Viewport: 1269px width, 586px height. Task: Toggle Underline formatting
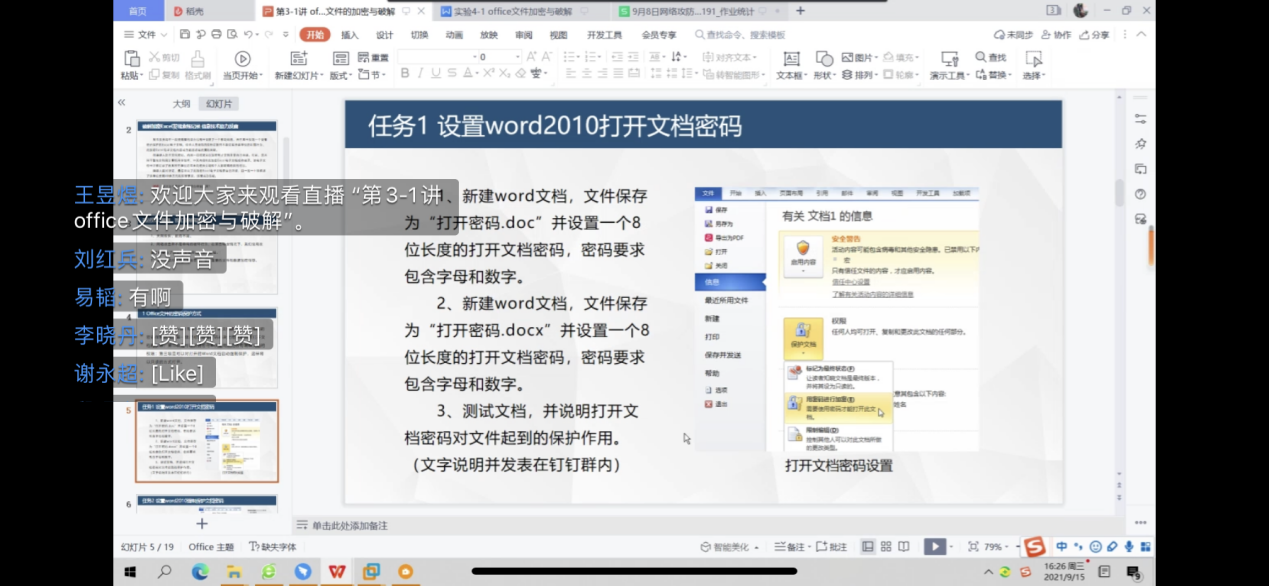click(436, 74)
